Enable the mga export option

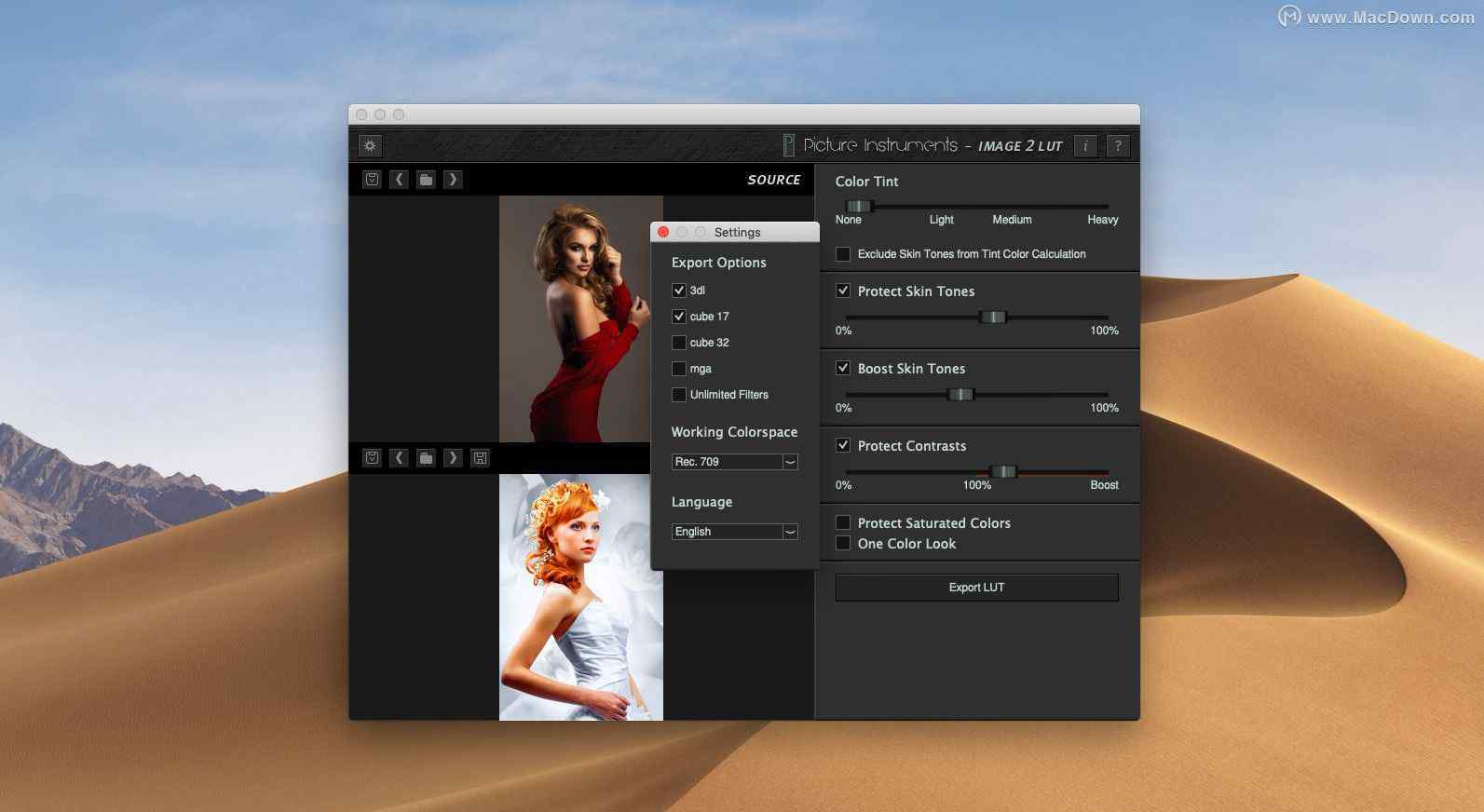coord(679,369)
